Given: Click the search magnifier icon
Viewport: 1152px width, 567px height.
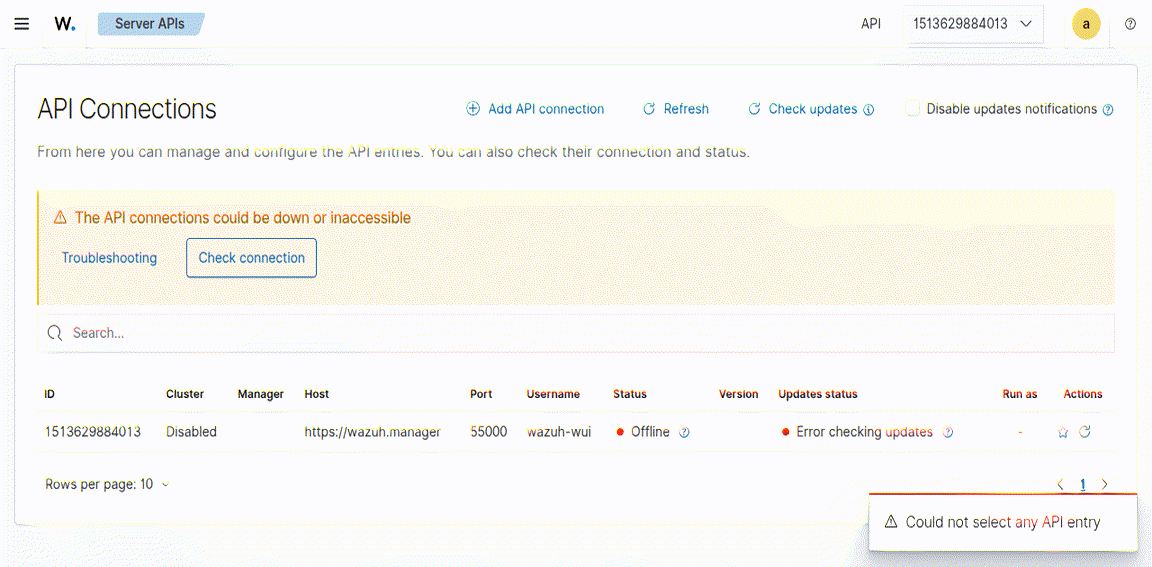Looking at the screenshot, I should [x=54, y=333].
